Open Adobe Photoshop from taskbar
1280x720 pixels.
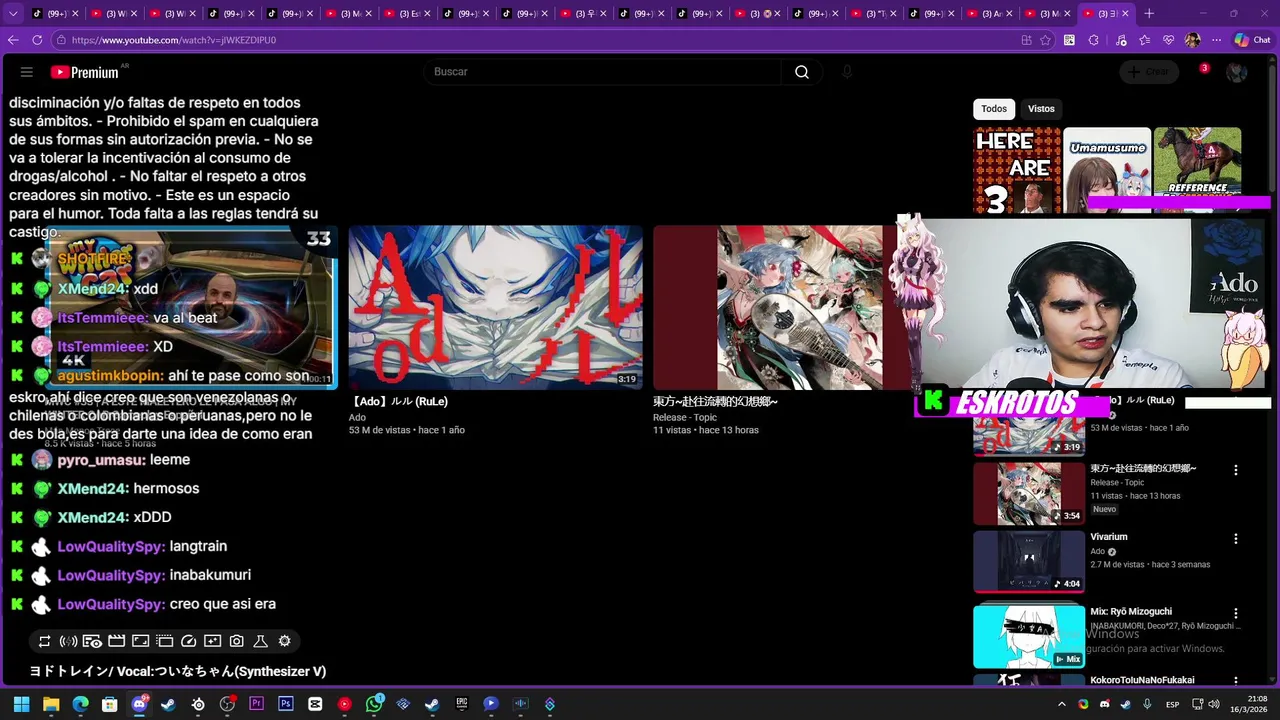[286, 704]
